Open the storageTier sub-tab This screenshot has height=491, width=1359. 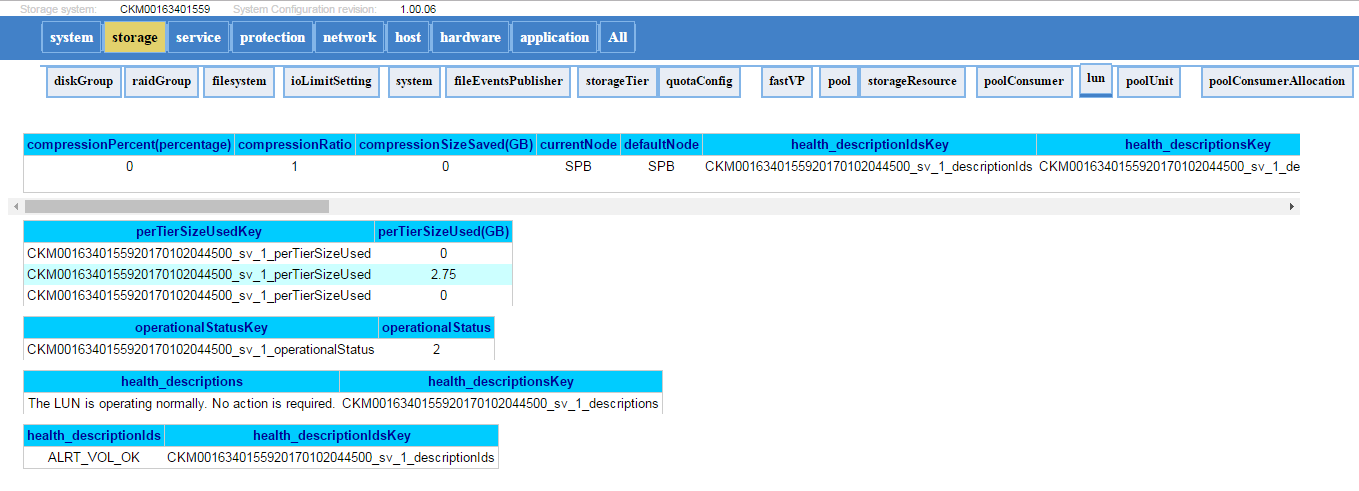(617, 82)
